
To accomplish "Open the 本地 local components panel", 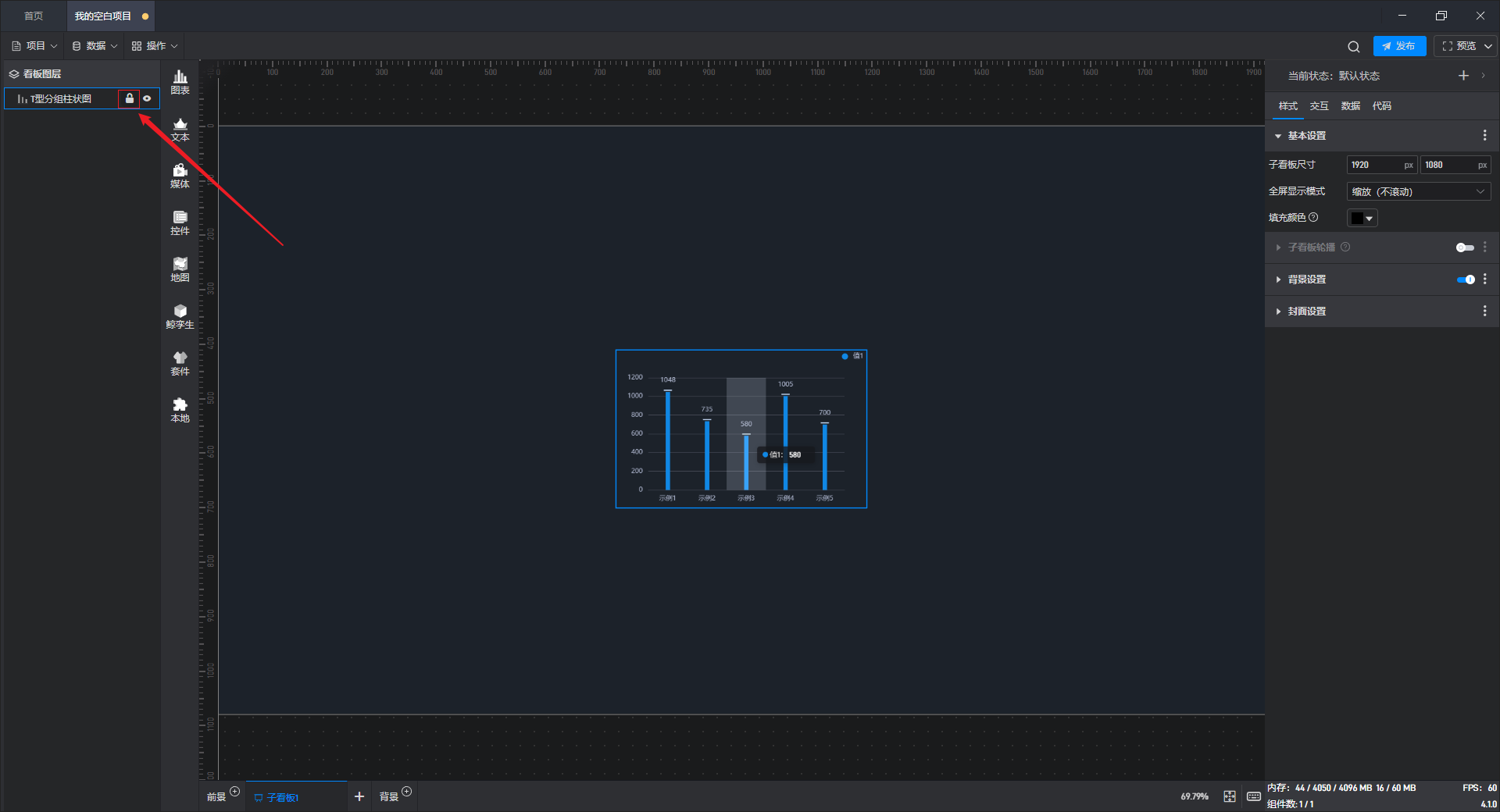I will [x=180, y=410].
